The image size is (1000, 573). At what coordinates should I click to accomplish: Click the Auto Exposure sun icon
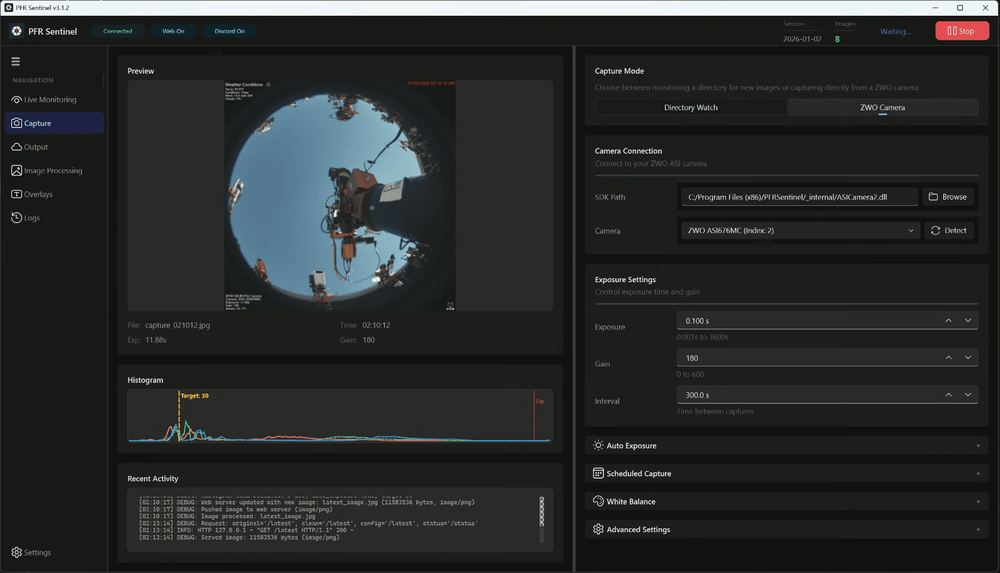pyautogui.click(x=598, y=445)
